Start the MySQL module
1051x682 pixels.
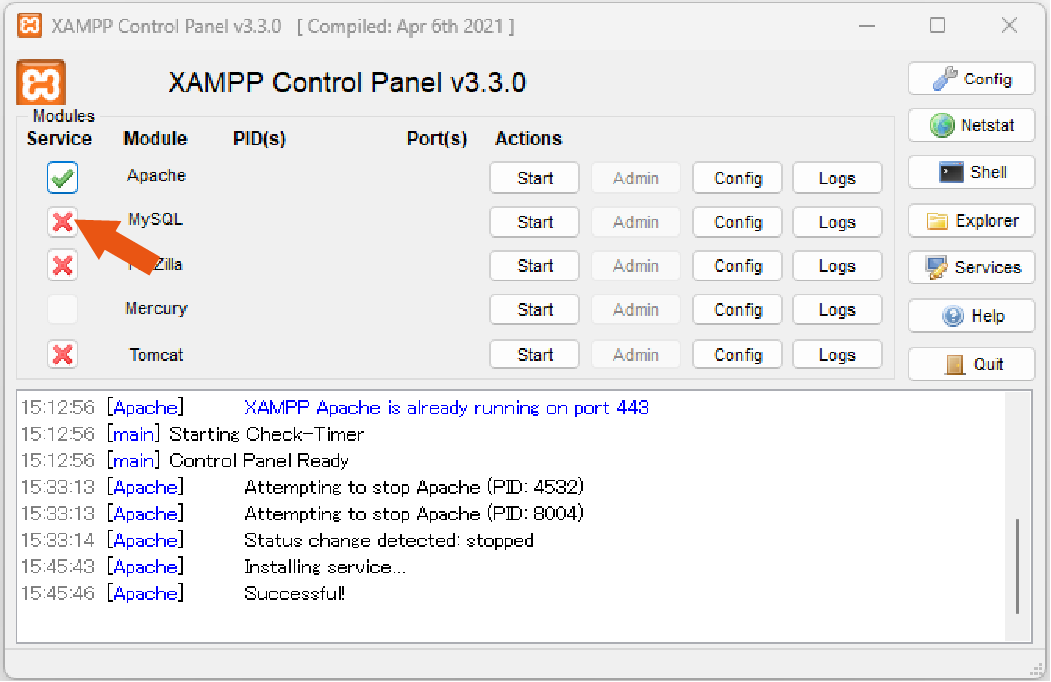534,222
